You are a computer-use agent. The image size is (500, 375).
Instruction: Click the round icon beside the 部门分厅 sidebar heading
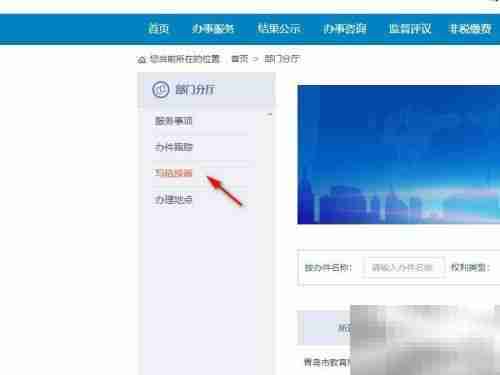click(x=161, y=89)
